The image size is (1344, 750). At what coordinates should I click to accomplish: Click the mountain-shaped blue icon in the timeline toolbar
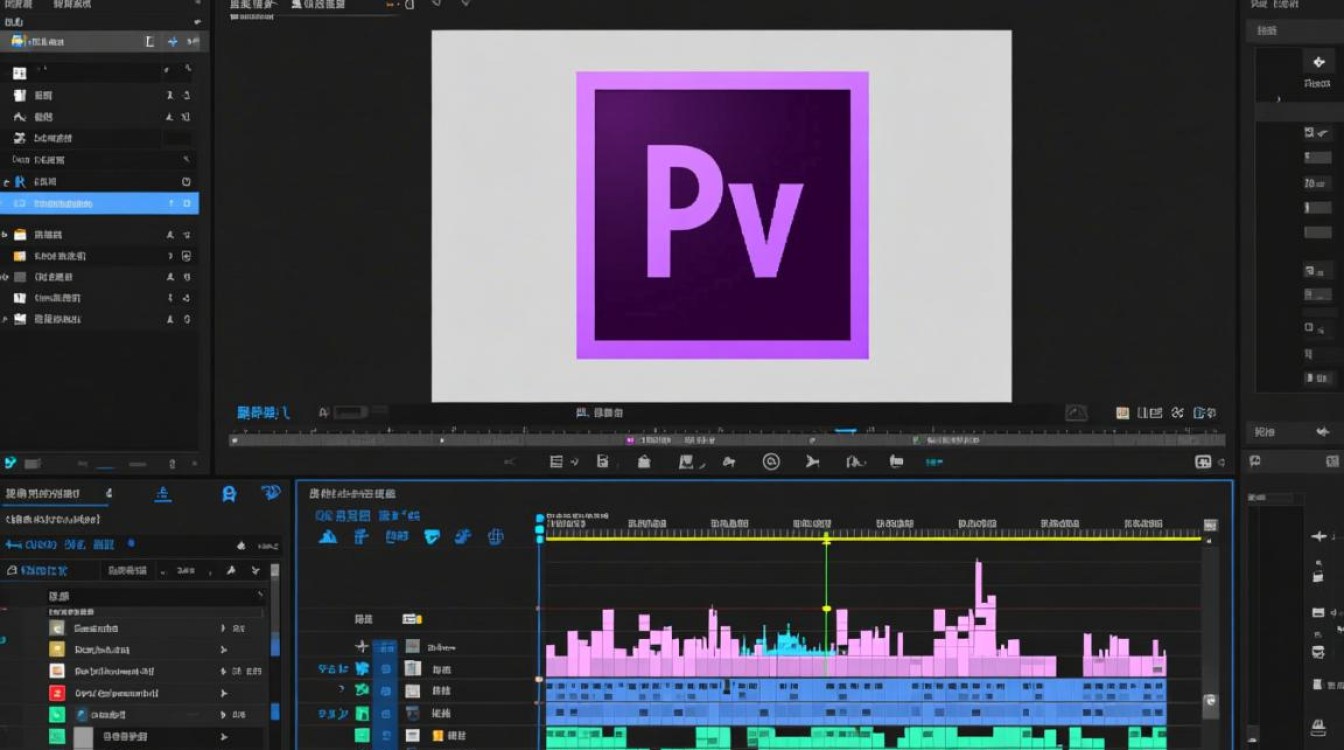[328, 538]
